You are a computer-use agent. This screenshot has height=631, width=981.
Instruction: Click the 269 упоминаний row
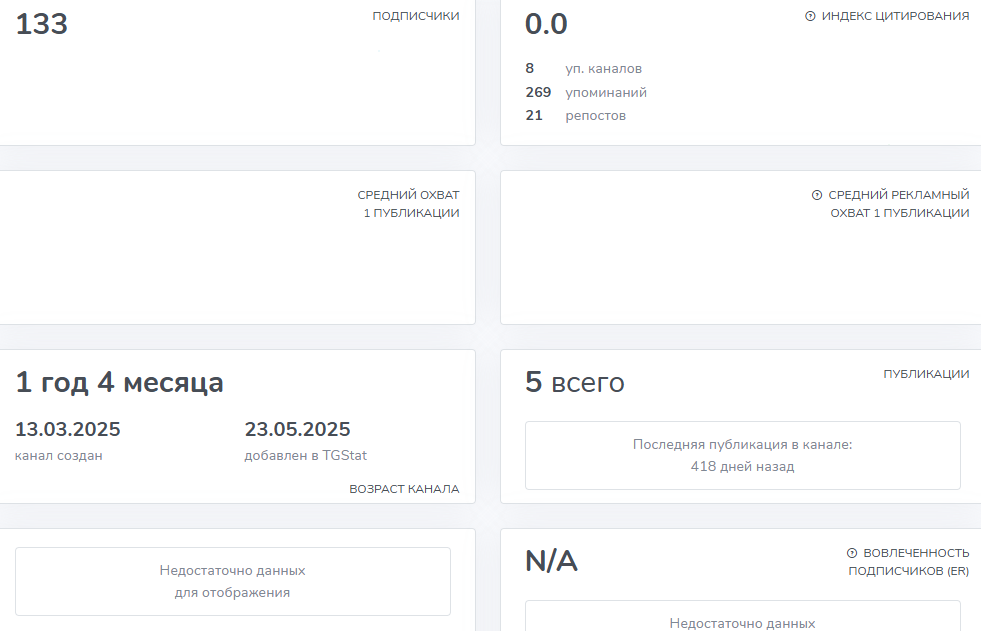(586, 93)
